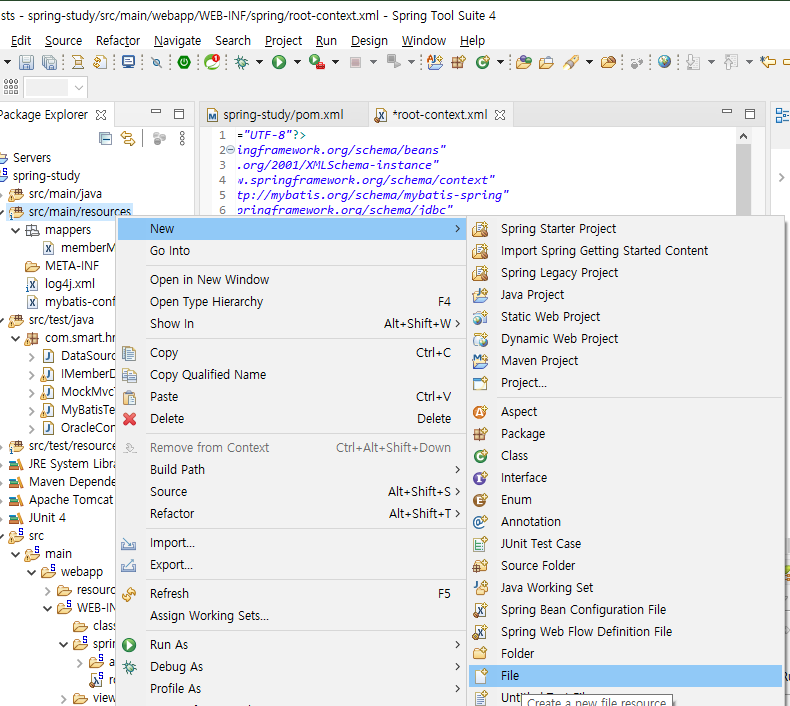Click Collapse All in Package Explorer
Image resolution: width=790 pixels, height=706 pixels.
tap(105, 138)
